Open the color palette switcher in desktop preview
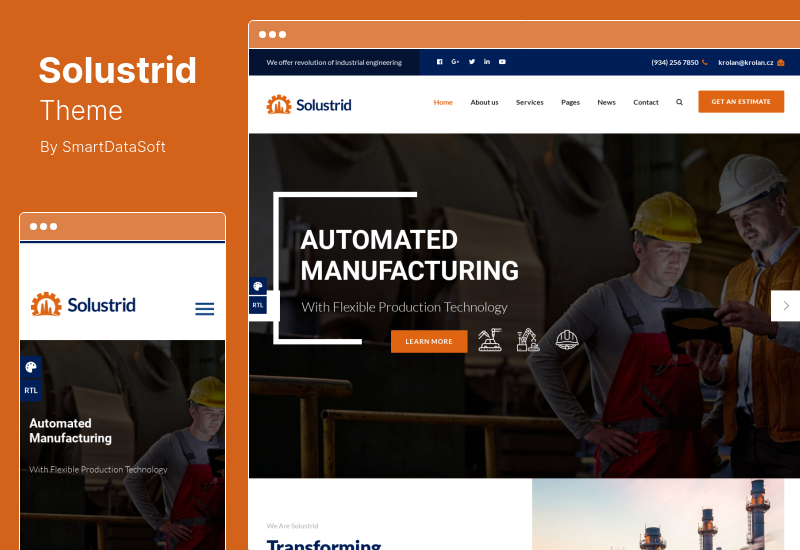 click(258, 286)
